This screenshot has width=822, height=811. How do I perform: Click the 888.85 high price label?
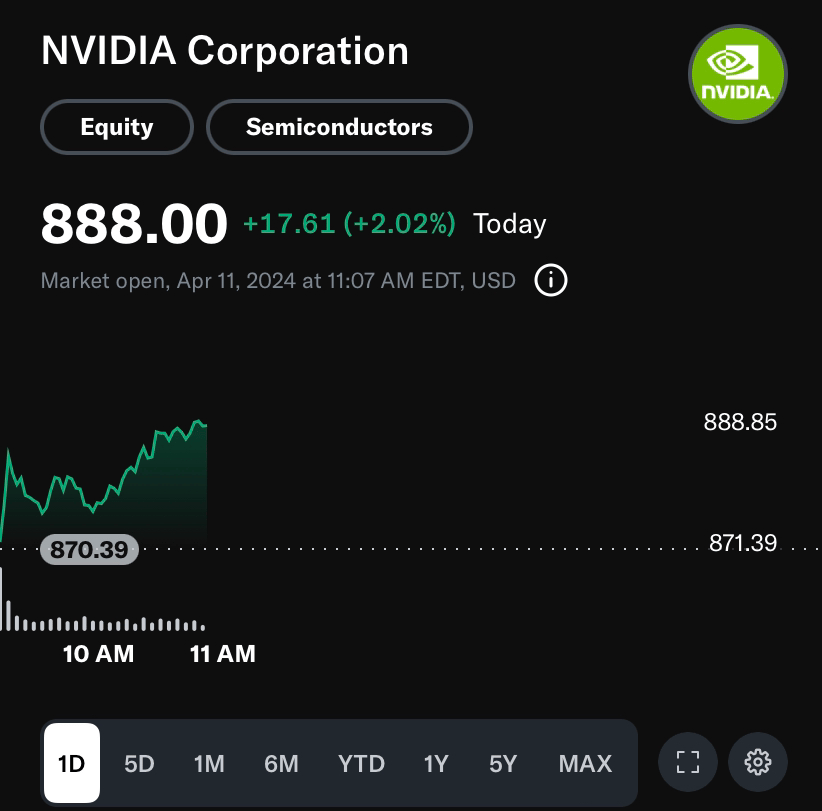coord(739,422)
